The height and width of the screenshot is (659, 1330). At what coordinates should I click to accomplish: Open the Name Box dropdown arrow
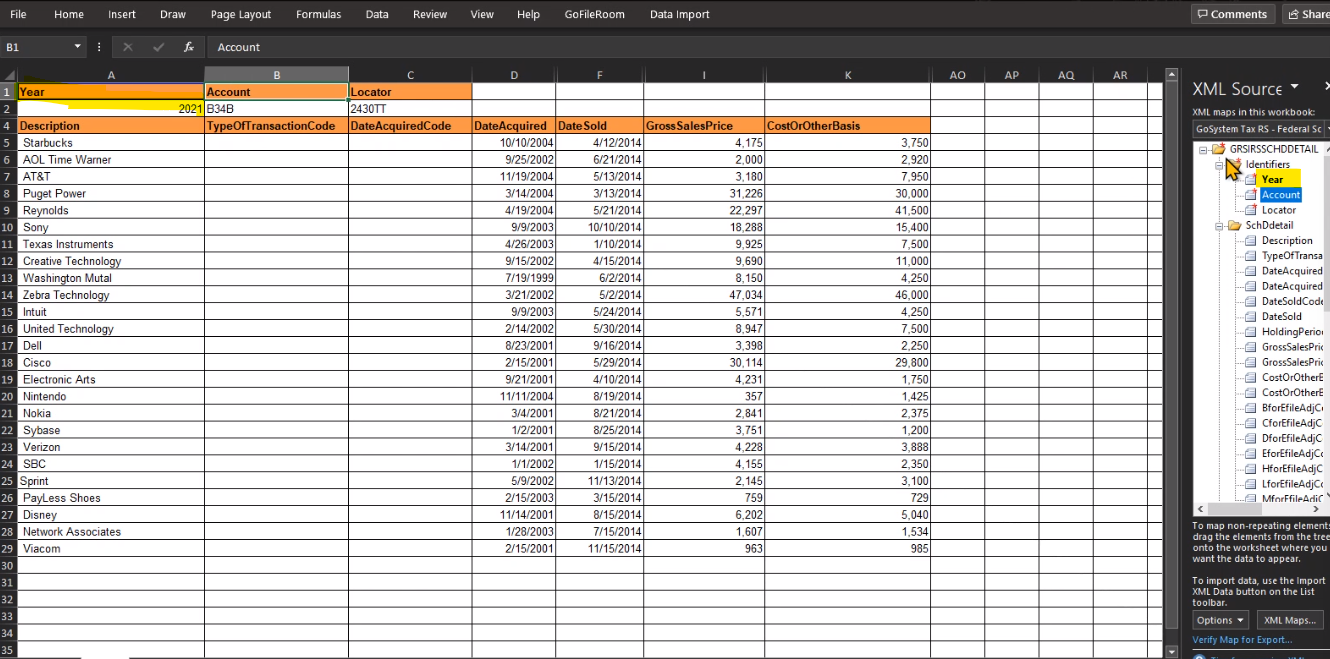click(78, 47)
